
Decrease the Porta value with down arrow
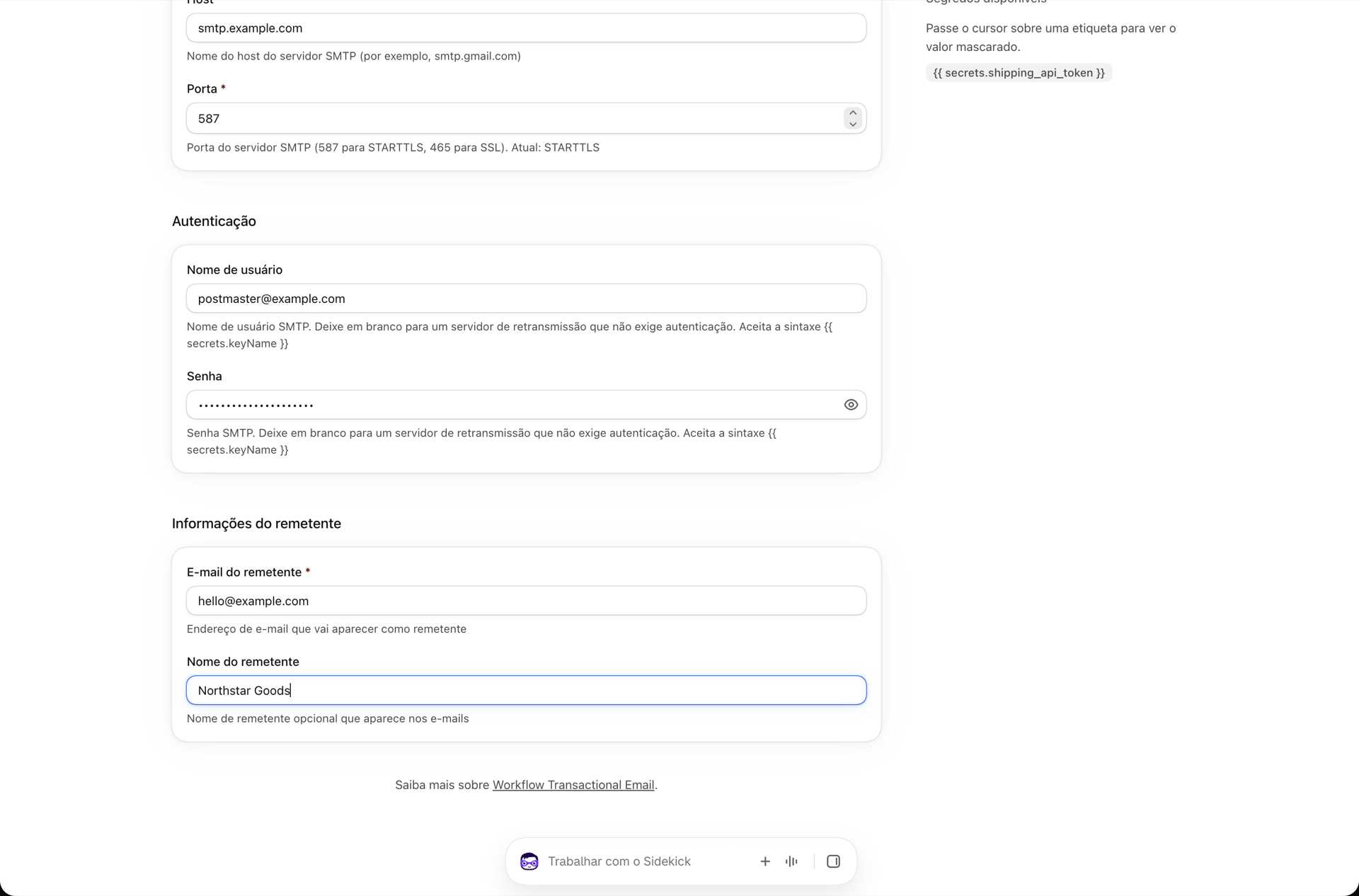[x=853, y=125]
